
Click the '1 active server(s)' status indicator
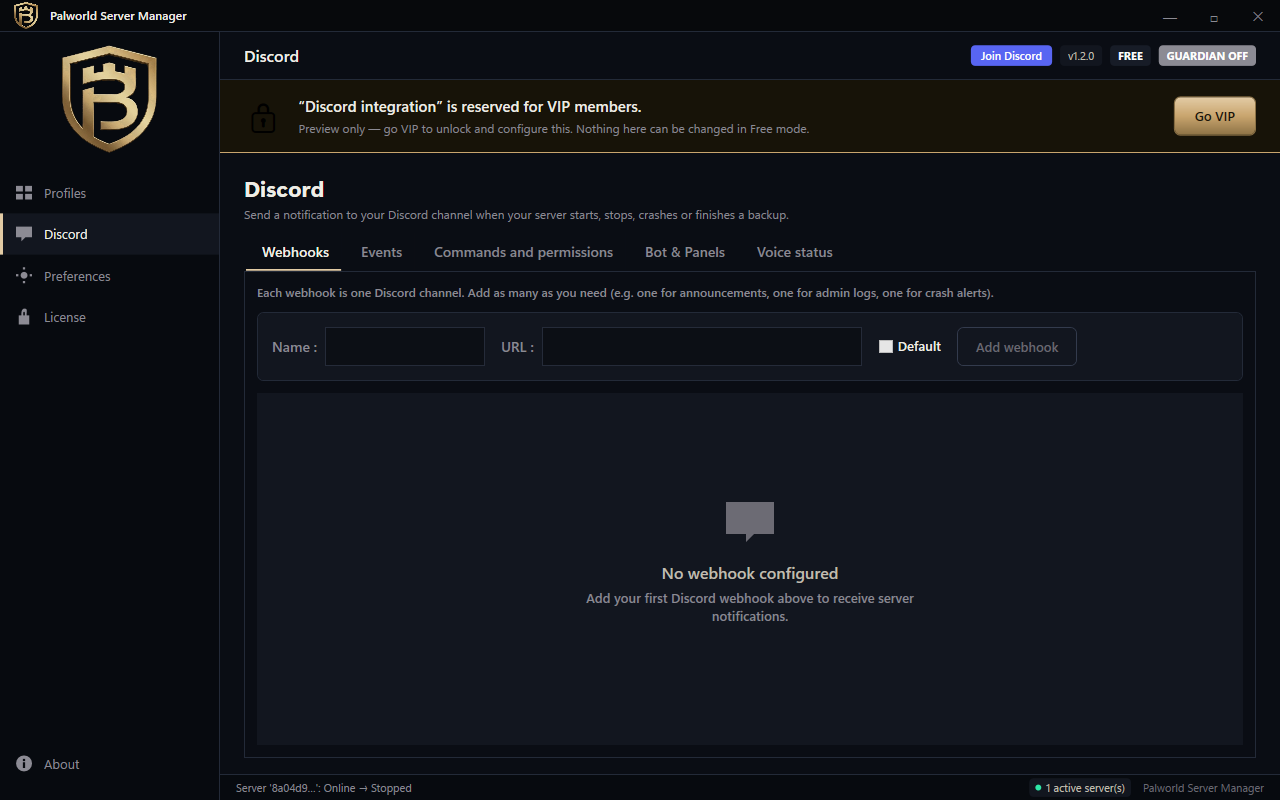tap(1080, 788)
